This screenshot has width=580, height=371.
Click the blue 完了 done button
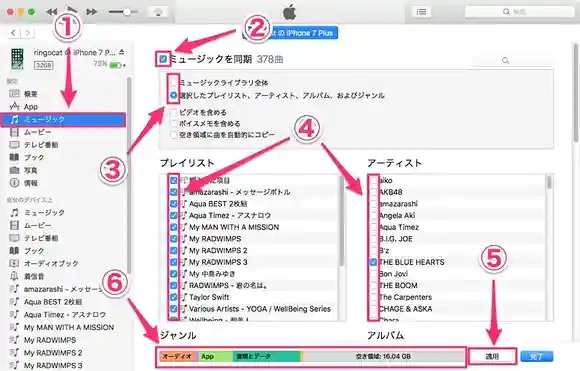tap(537, 357)
